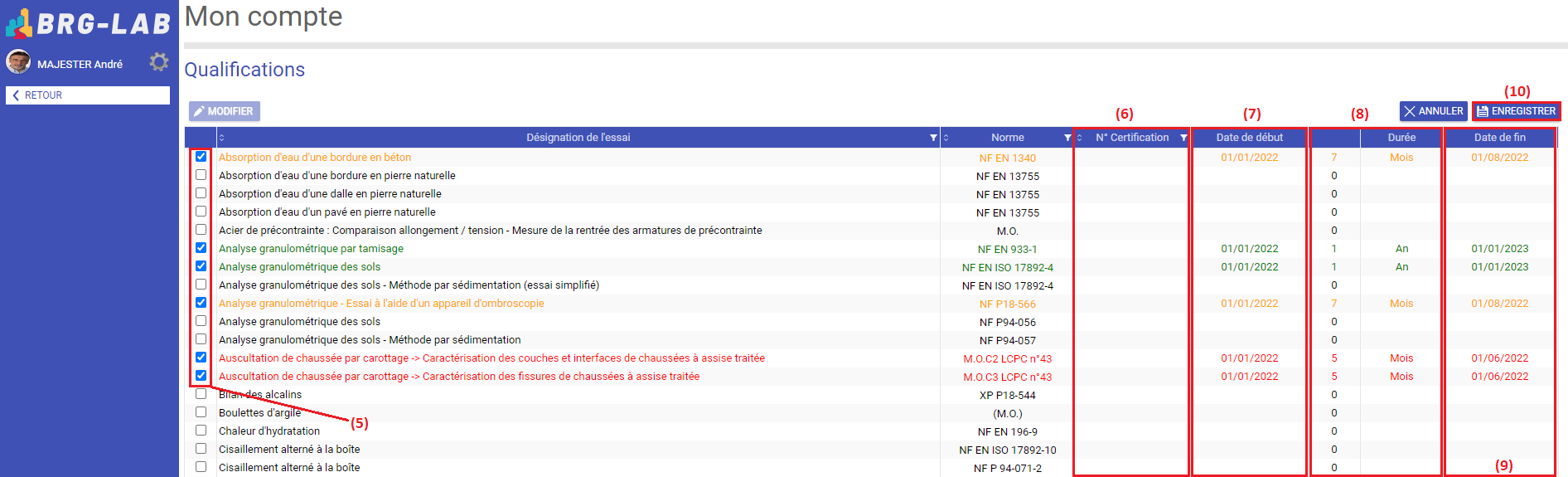
Task: Uncheck the Caractérisation des fissures de chaussées row
Action: [201, 376]
